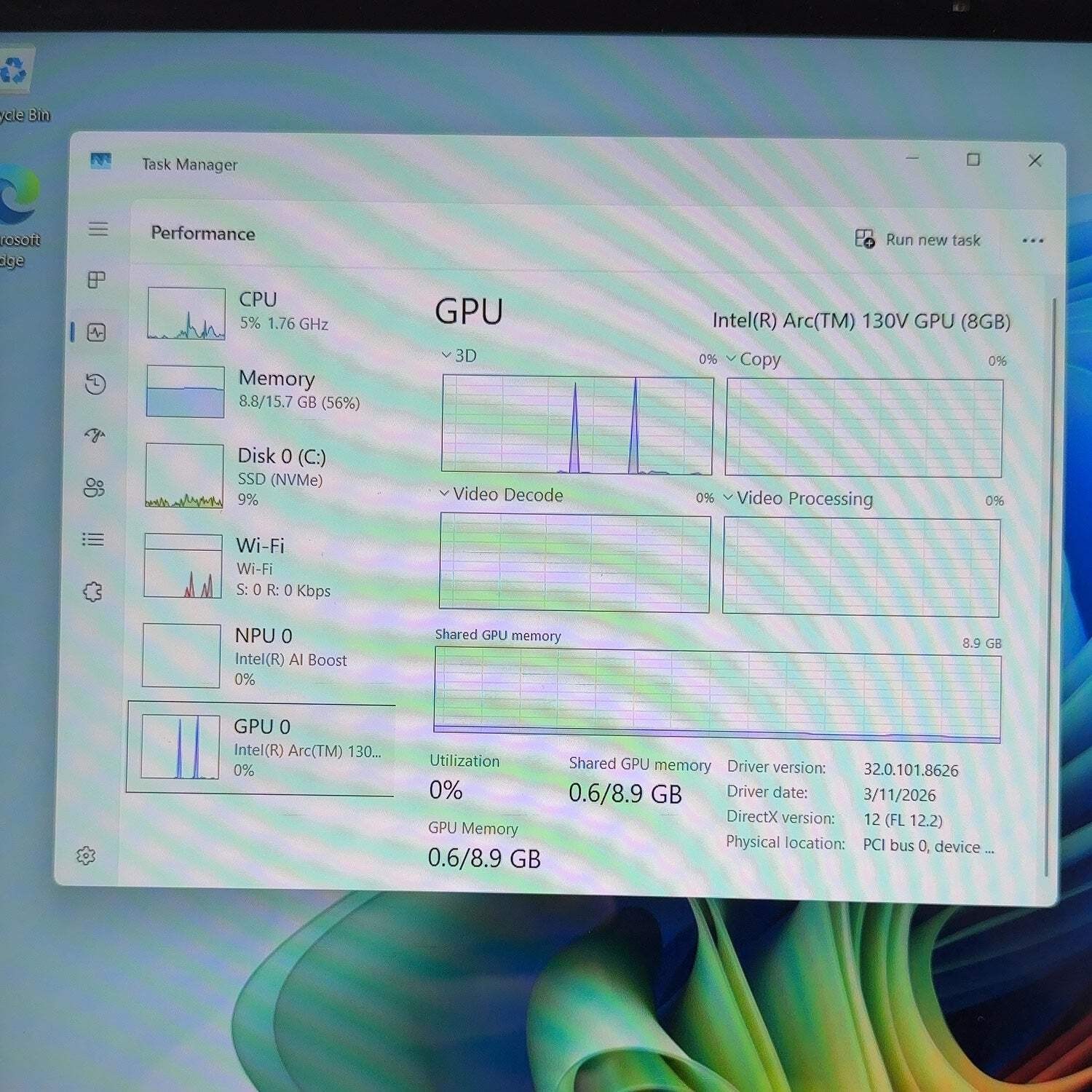Click DirectX version value 12 (FL 12.2)

click(903, 820)
